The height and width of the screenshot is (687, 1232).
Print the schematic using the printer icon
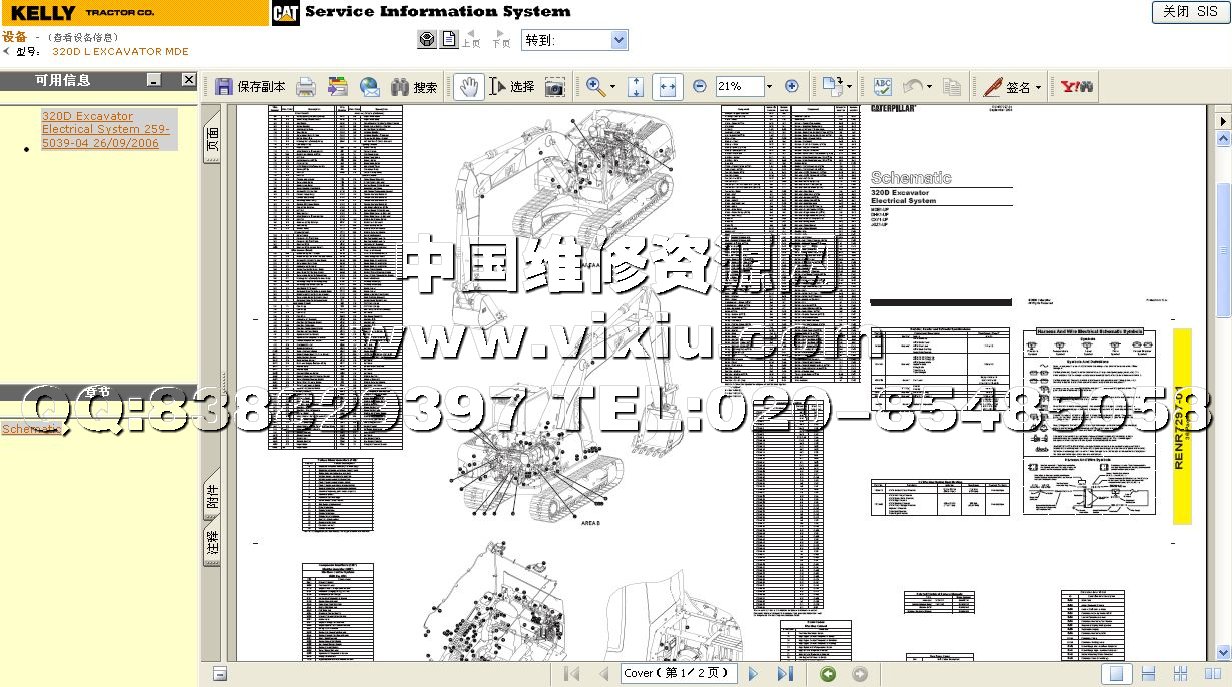click(x=306, y=87)
